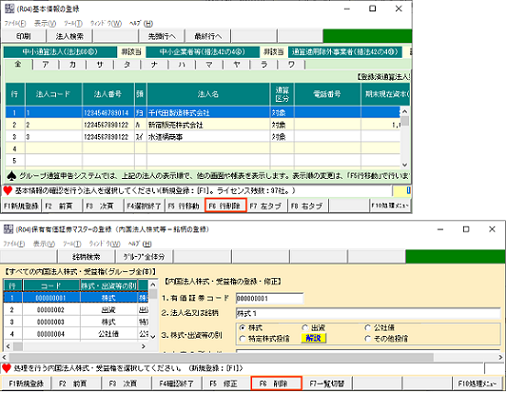Select row 新宿販売株式会社 in the corporation table
This screenshot has height=393, width=507.
(x=203, y=125)
